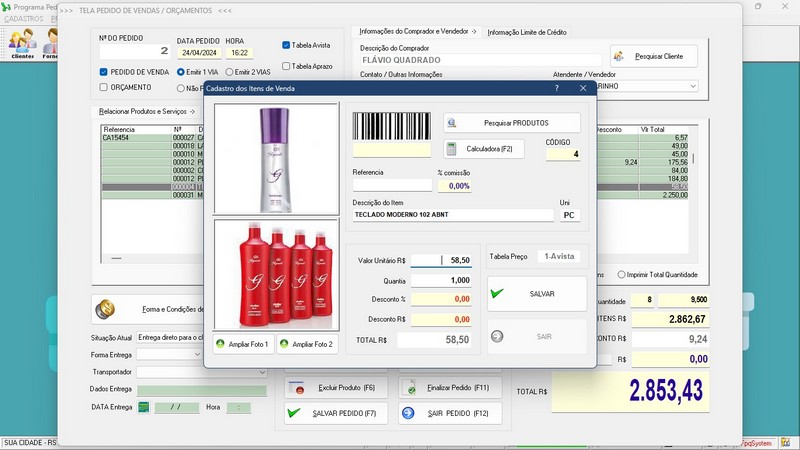Enable the ORÇAMENTO checkbox

coord(104,87)
